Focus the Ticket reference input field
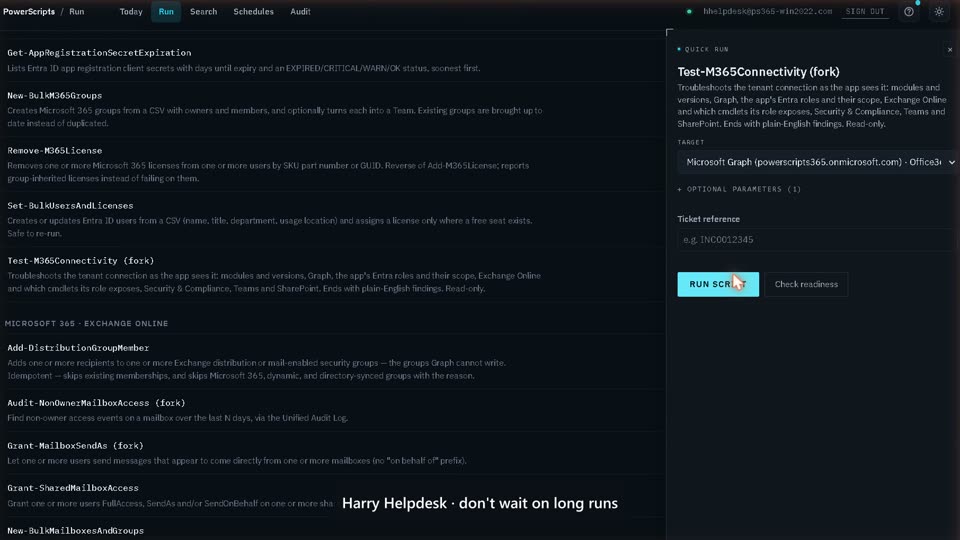The width and height of the screenshot is (960, 540). pyautogui.click(x=816, y=240)
